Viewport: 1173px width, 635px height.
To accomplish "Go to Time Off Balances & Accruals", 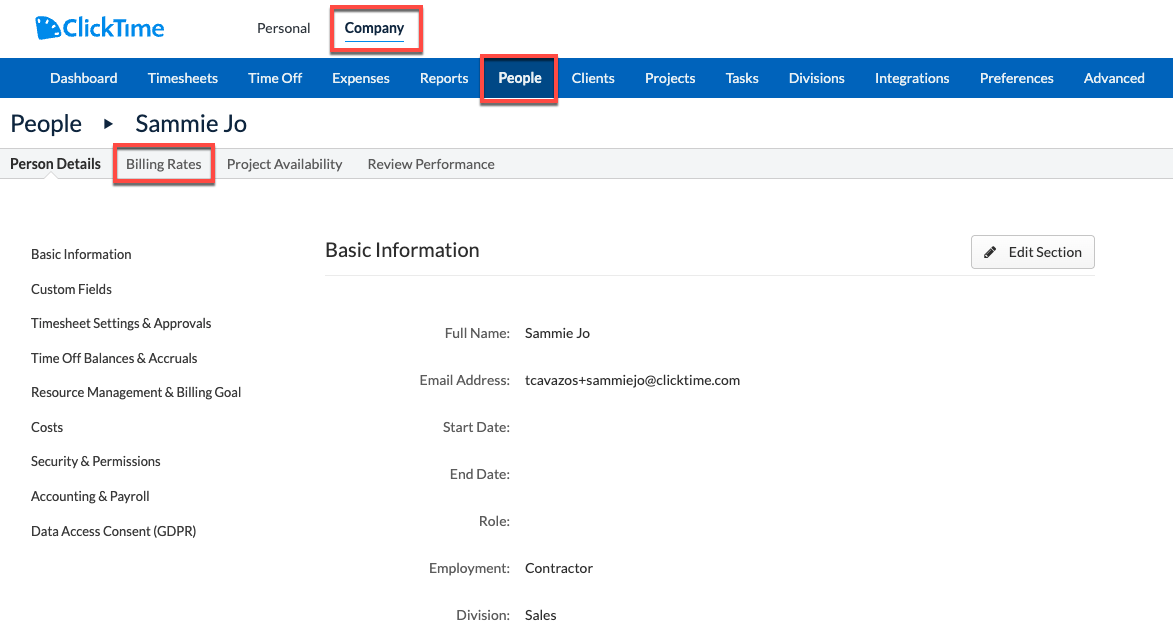I will pyautogui.click(x=114, y=358).
